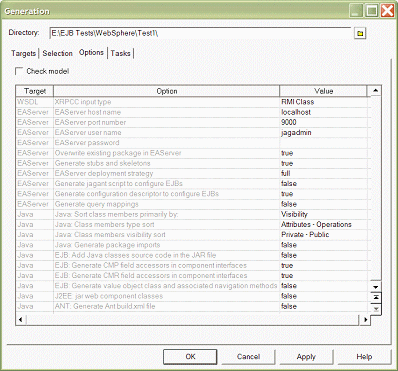The height and width of the screenshot is (371, 398).
Task: Click the options list scroll-up arrow
Action: point(376,90)
